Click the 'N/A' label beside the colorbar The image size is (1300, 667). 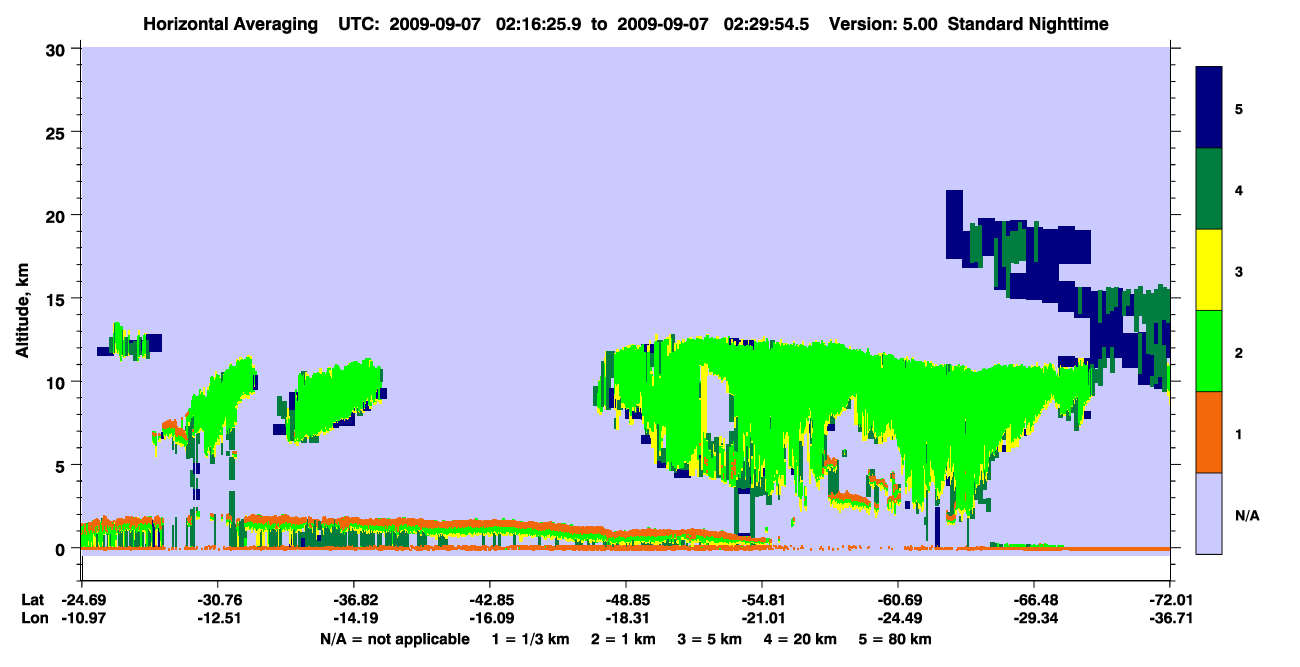coord(1247,516)
